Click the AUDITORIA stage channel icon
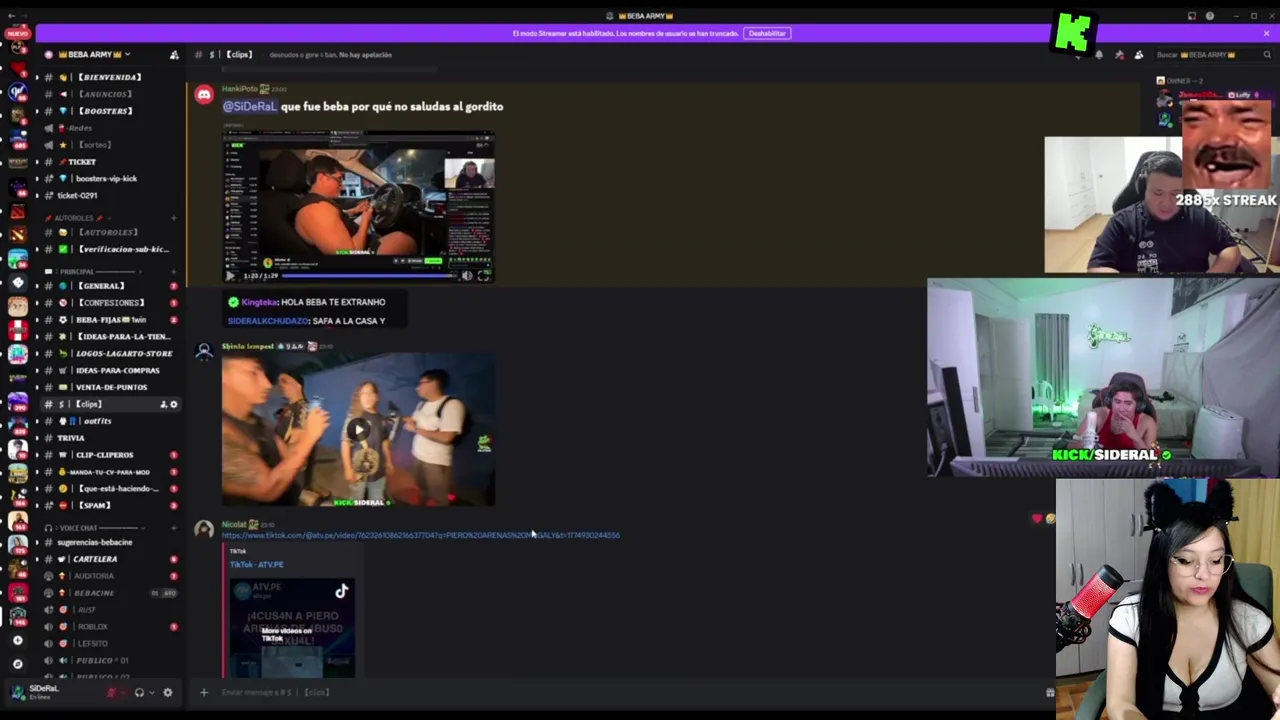 coord(49,576)
